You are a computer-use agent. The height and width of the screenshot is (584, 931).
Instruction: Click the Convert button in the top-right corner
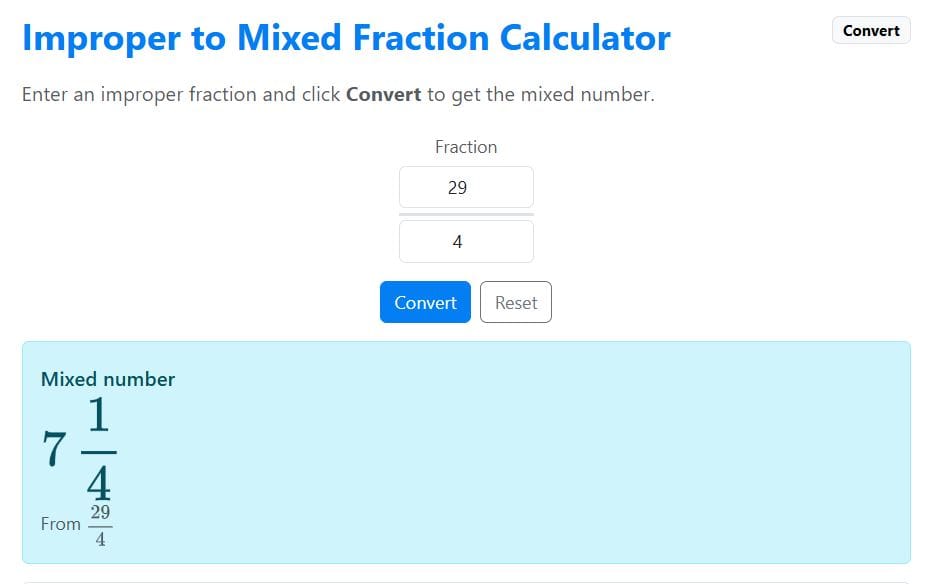point(870,30)
